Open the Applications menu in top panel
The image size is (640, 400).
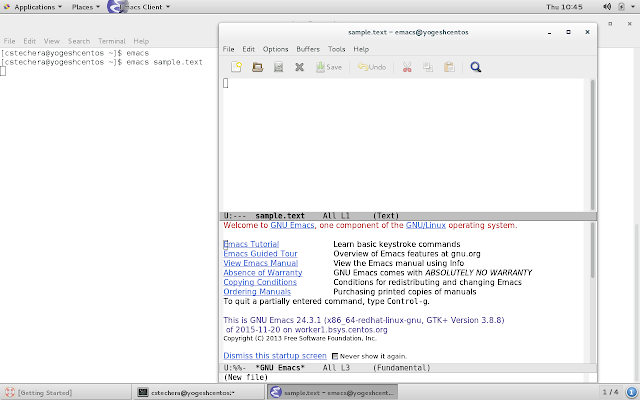pyautogui.click(x=33, y=7)
